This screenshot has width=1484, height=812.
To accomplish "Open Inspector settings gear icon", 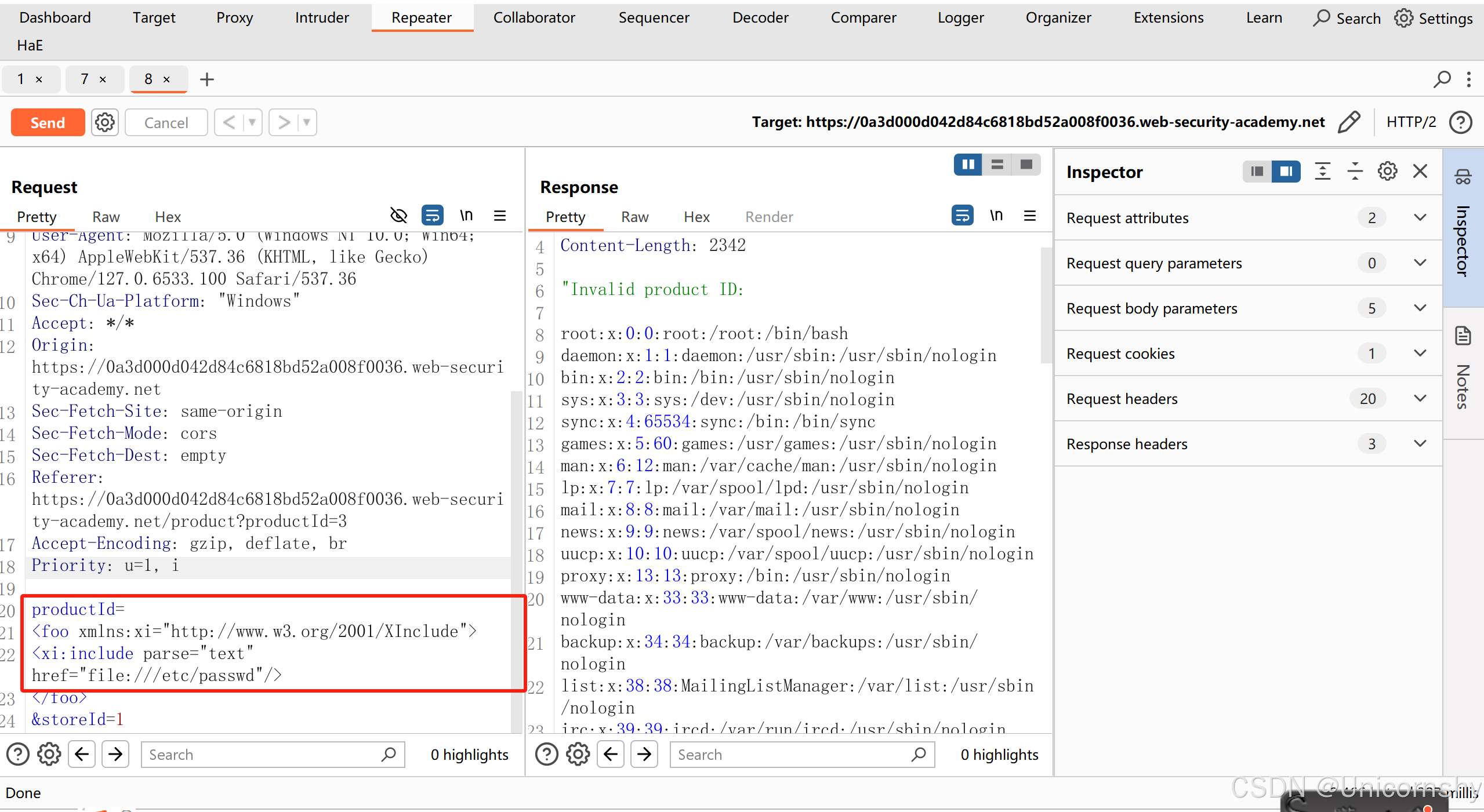I will (1387, 172).
